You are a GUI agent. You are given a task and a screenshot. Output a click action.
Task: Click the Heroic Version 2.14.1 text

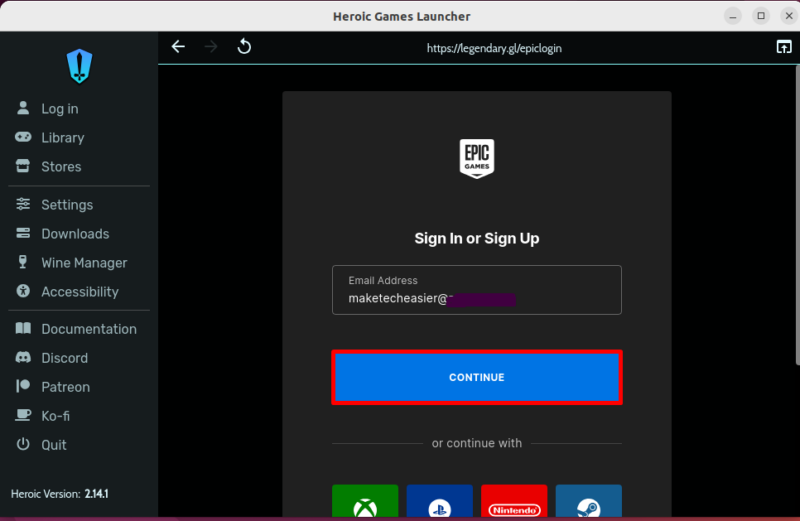[59, 494]
